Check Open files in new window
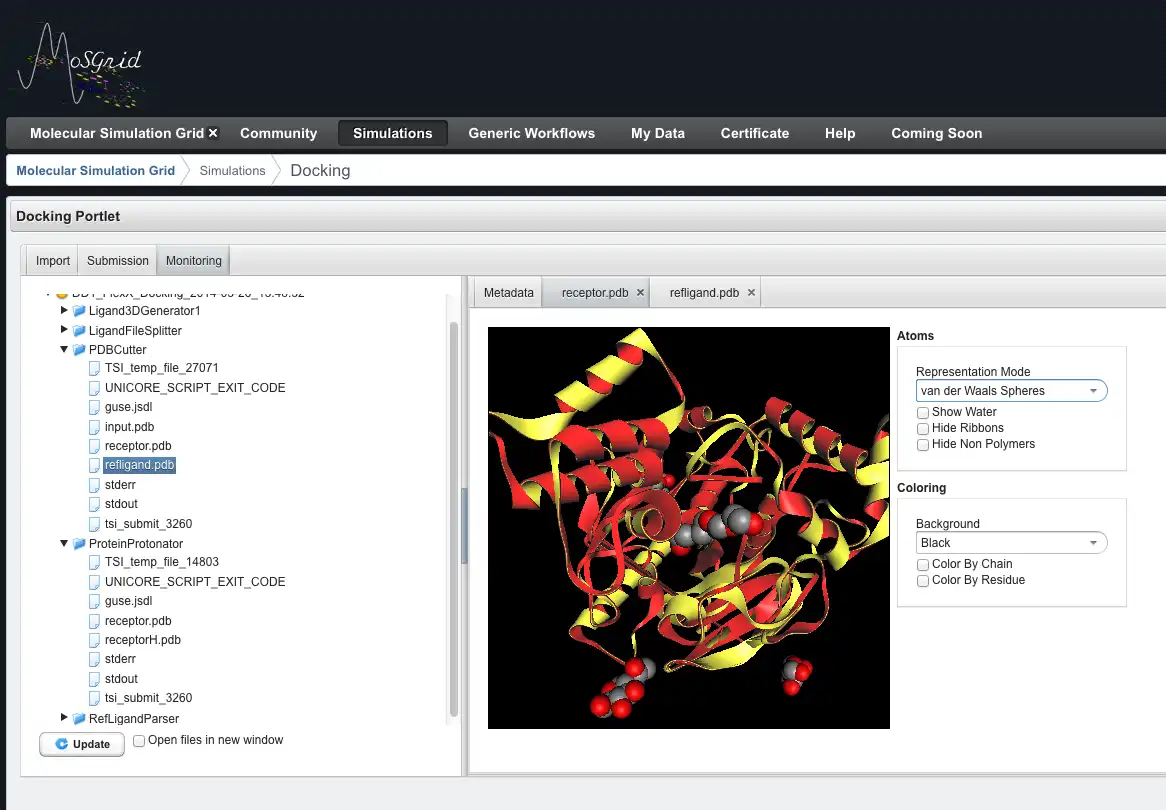This screenshot has height=810, width=1166. tap(139, 741)
